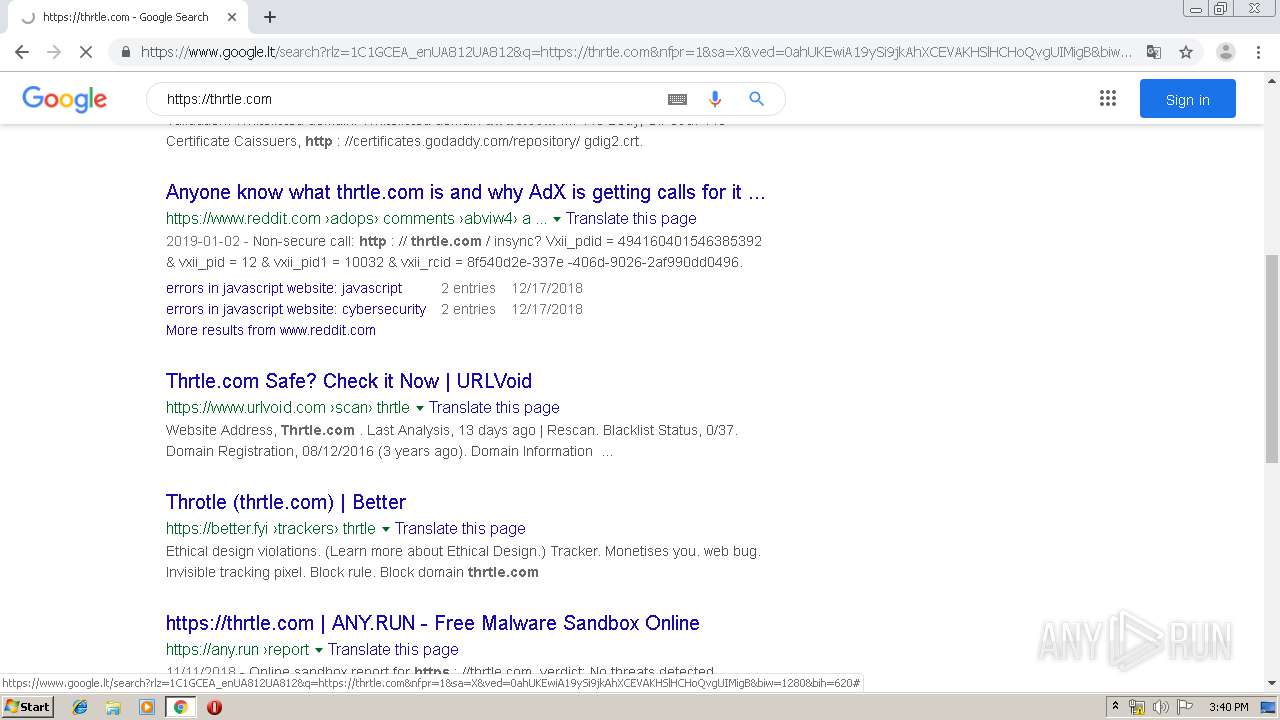Go to Google logo homepage
The width and height of the screenshot is (1280, 720).
[64, 99]
